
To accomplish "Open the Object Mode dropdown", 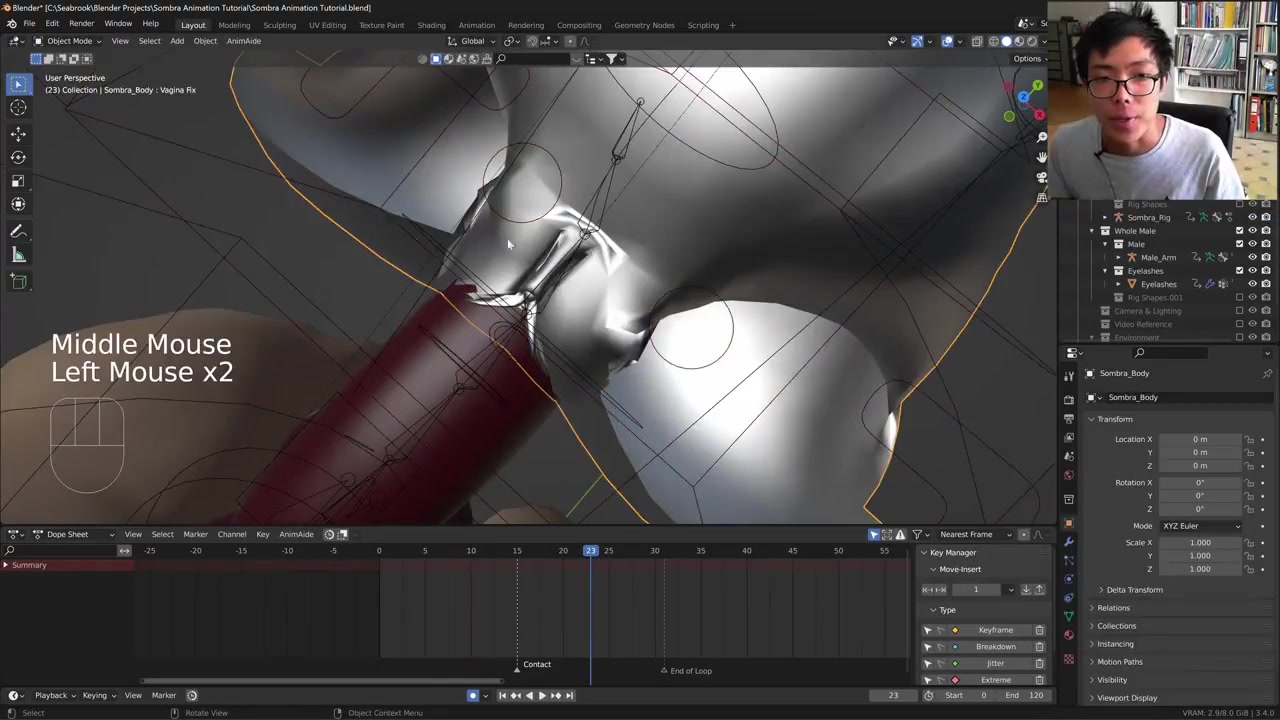I will pos(68,41).
